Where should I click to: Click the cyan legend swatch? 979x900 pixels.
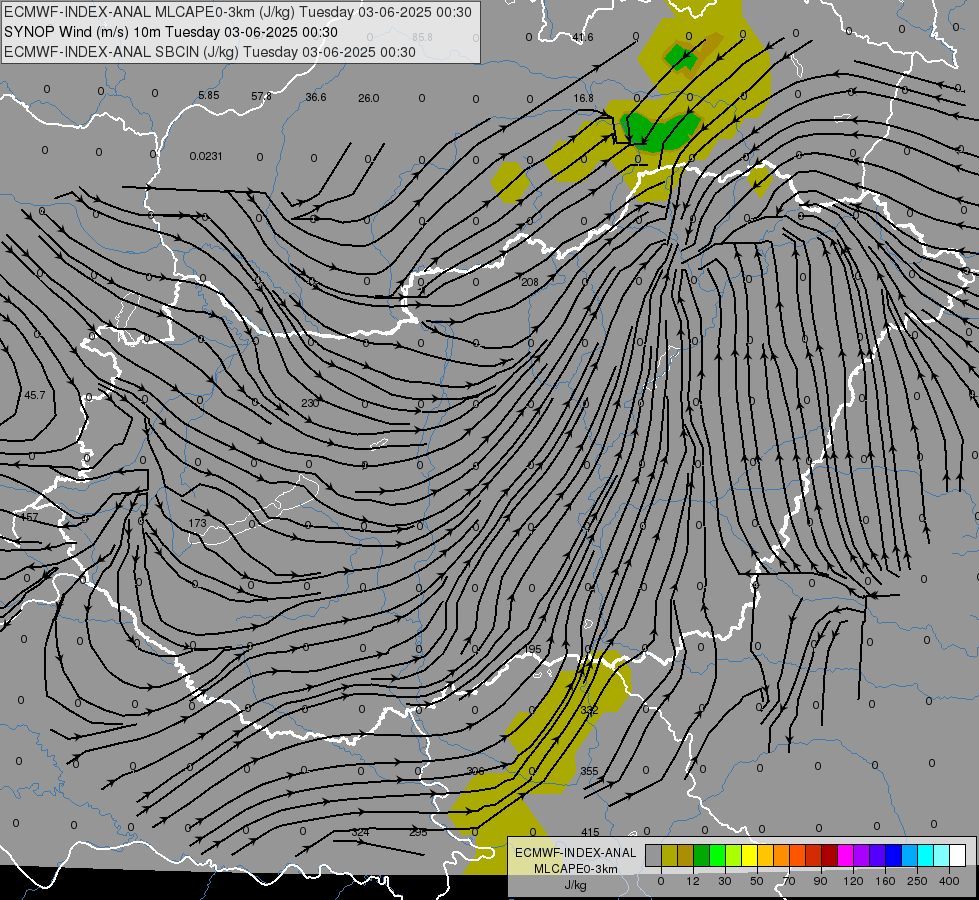point(925,856)
